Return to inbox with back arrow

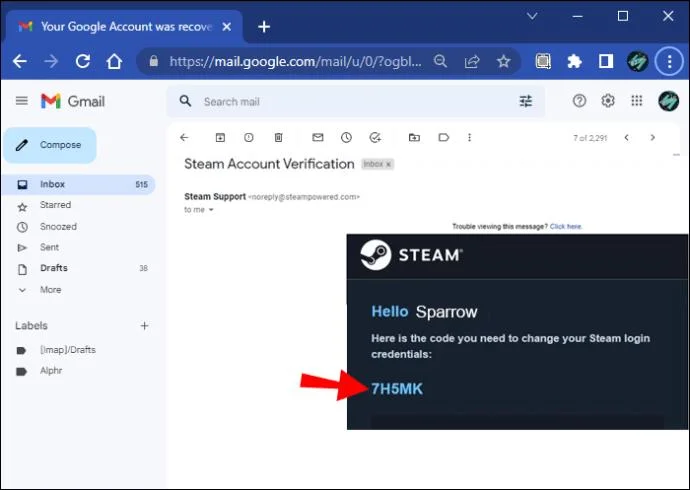[x=184, y=138]
